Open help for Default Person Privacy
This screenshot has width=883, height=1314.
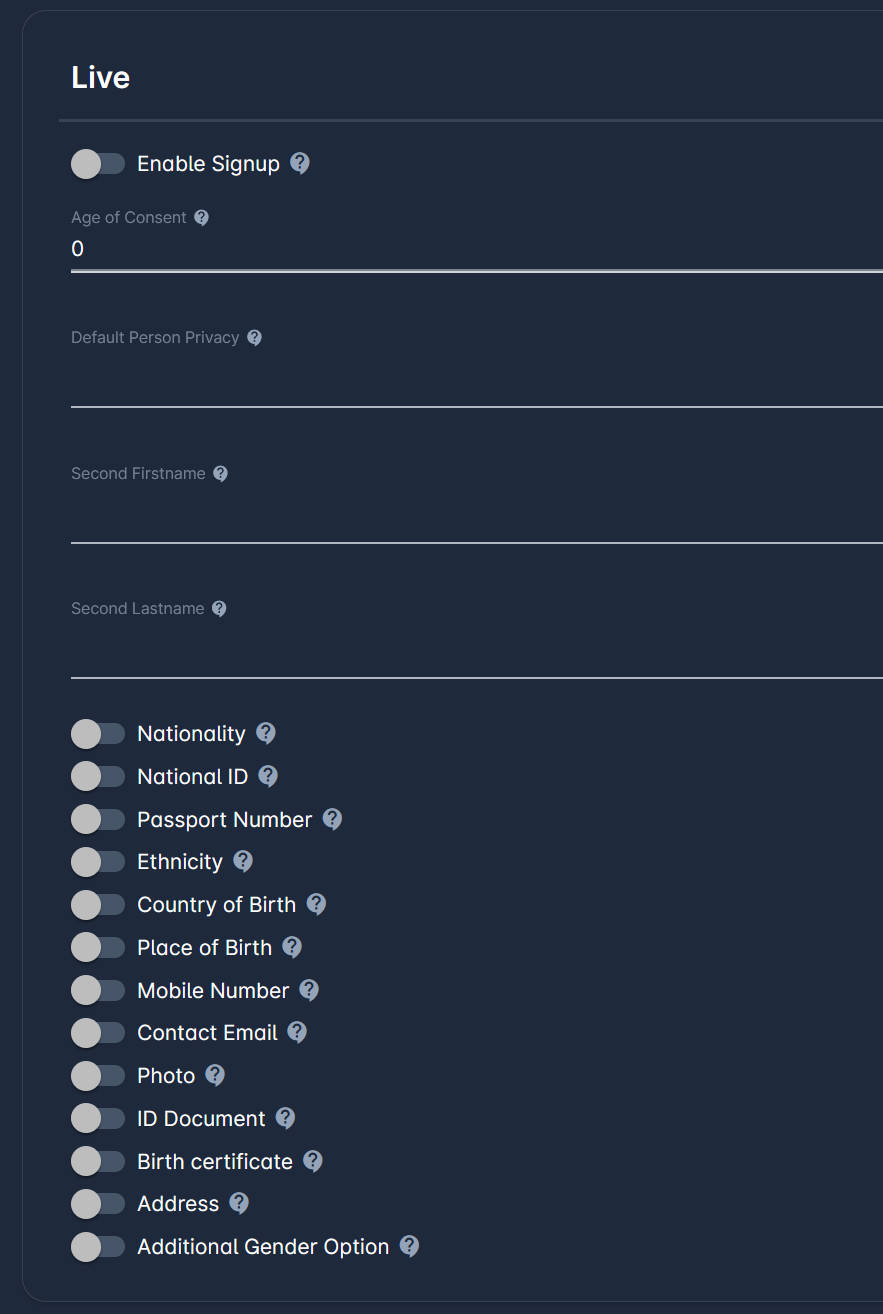pyautogui.click(x=254, y=337)
